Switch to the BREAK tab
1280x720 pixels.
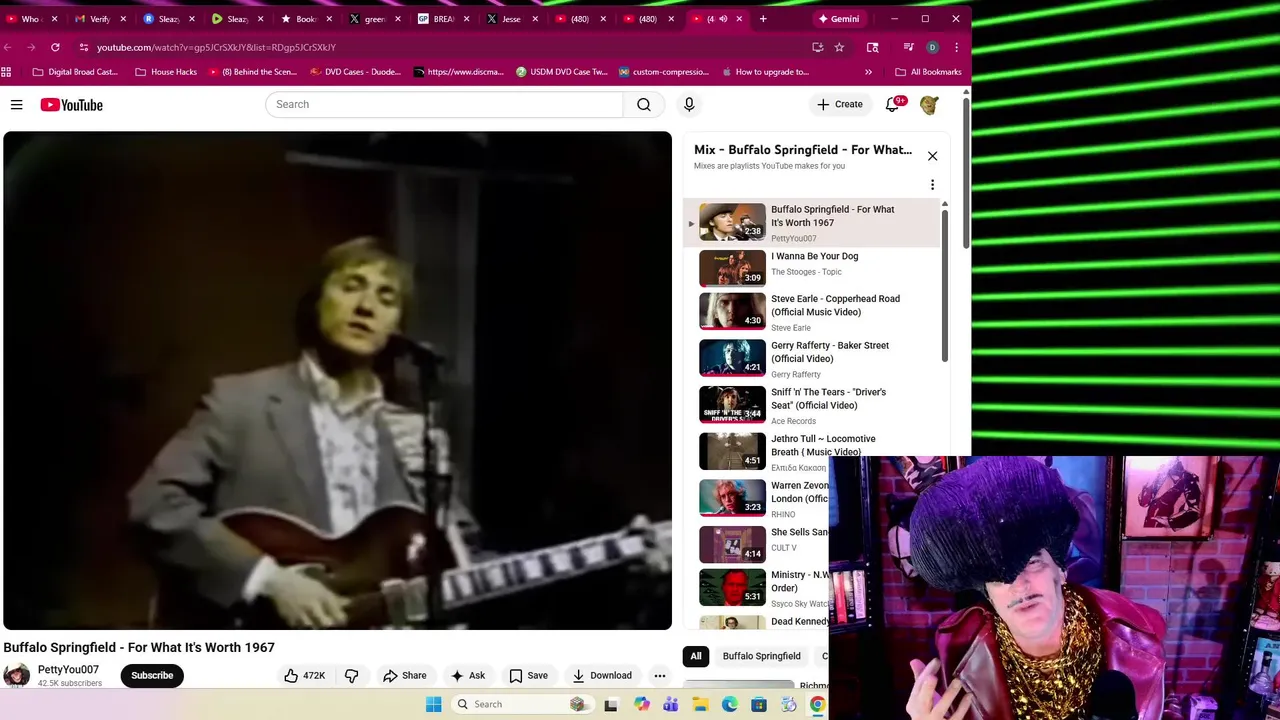click(x=441, y=19)
